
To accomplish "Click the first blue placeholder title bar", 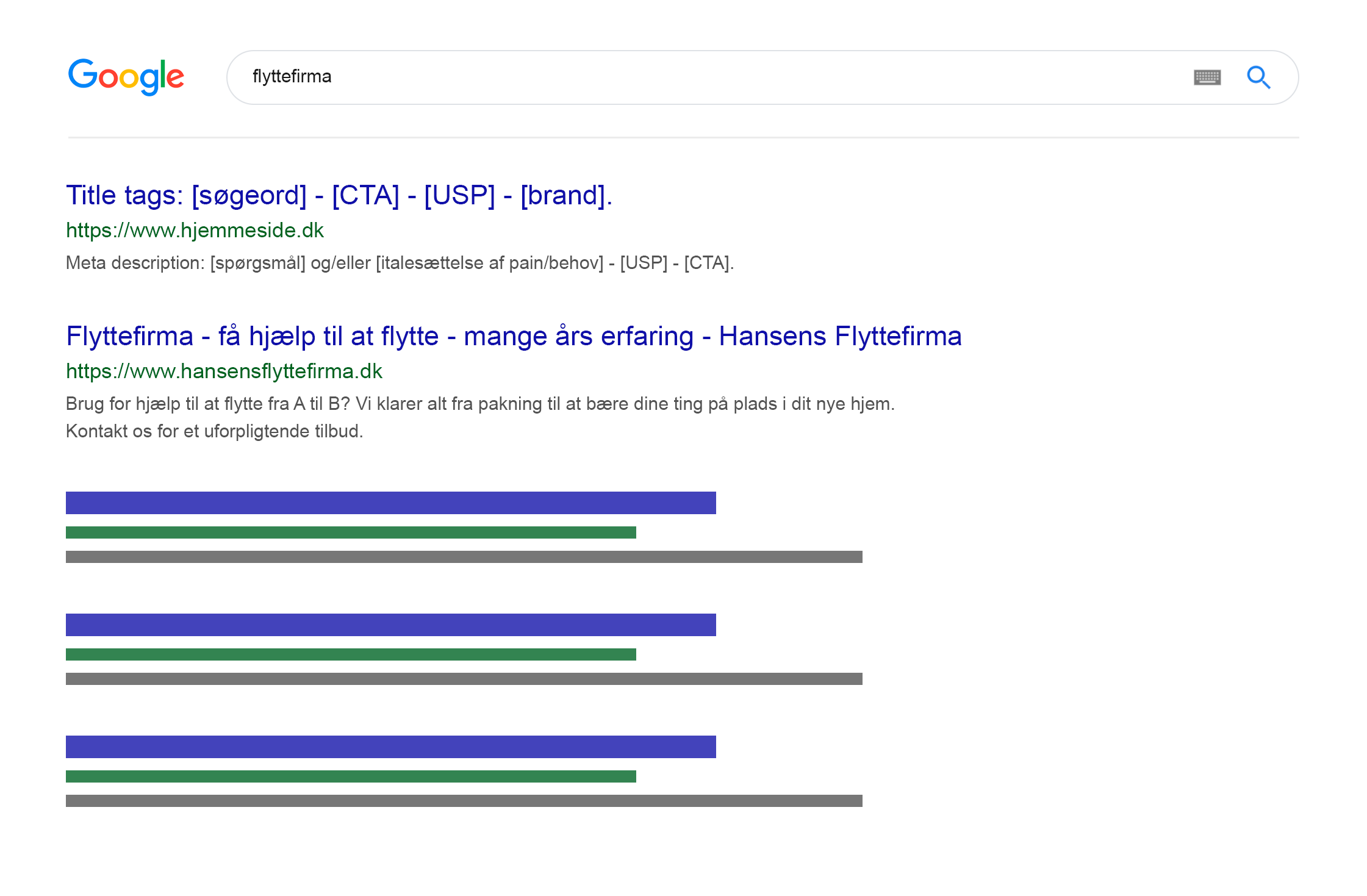I will point(390,503).
